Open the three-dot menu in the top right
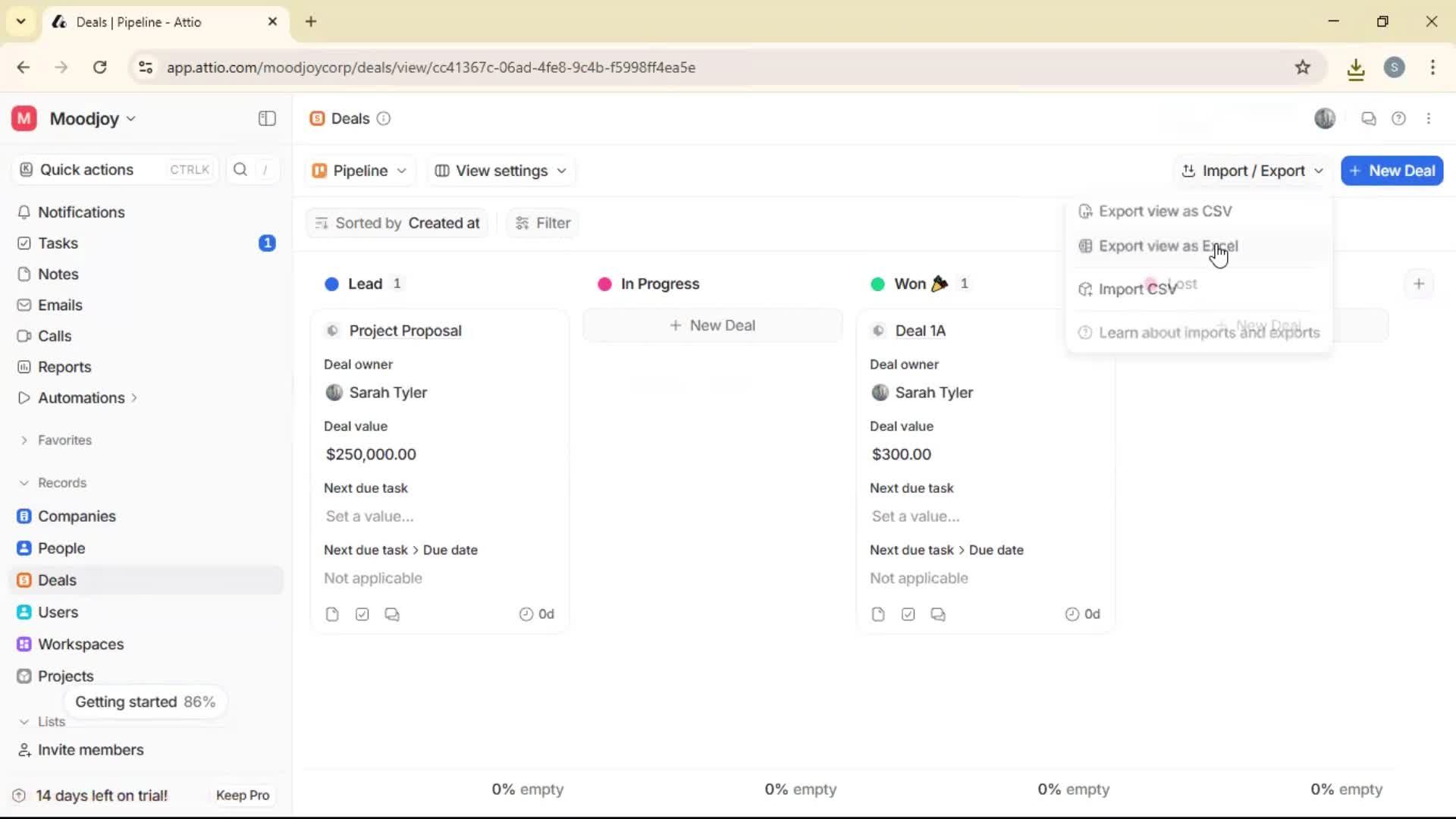This screenshot has width=1456, height=819. click(1429, 118)
